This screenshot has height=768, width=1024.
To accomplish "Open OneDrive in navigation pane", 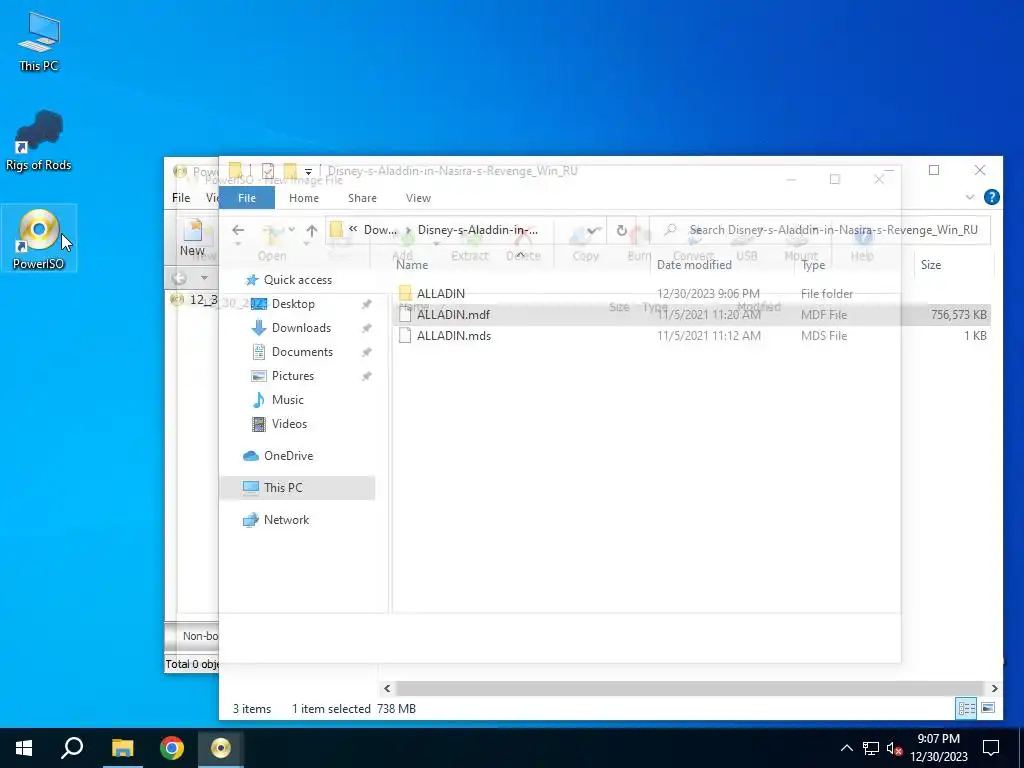I will [x=288, y=456].
